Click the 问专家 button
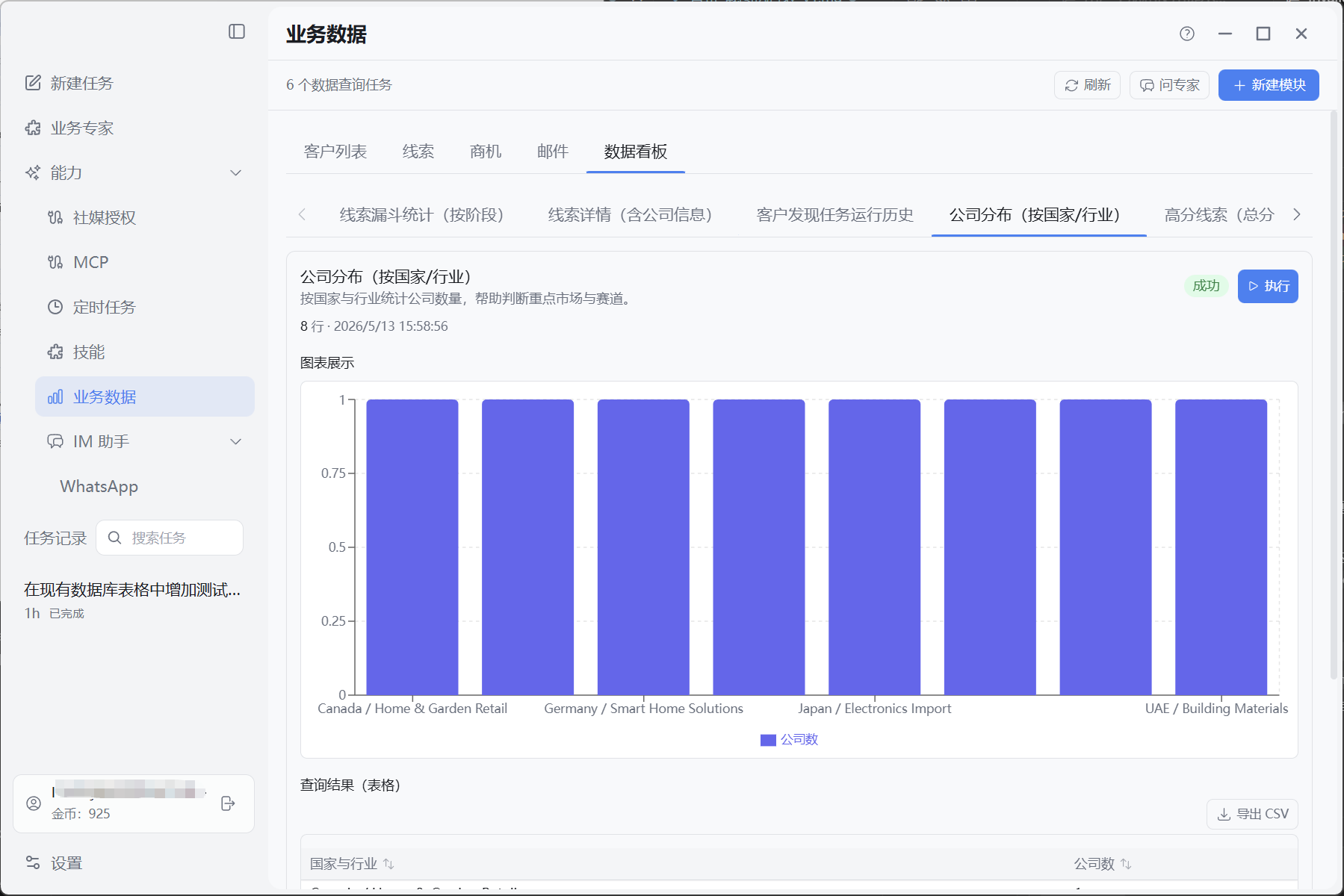This screenshot has height=896, width=1344. tap(1170, 85)
